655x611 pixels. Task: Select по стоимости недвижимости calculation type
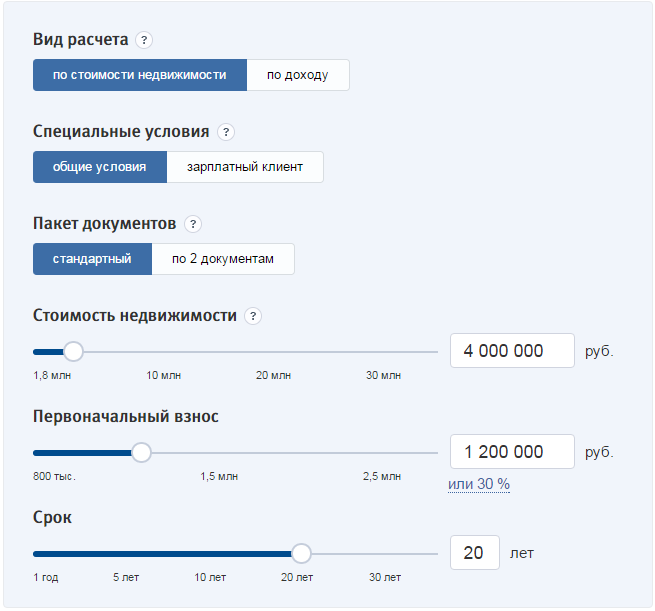click(x=140, y=75)
